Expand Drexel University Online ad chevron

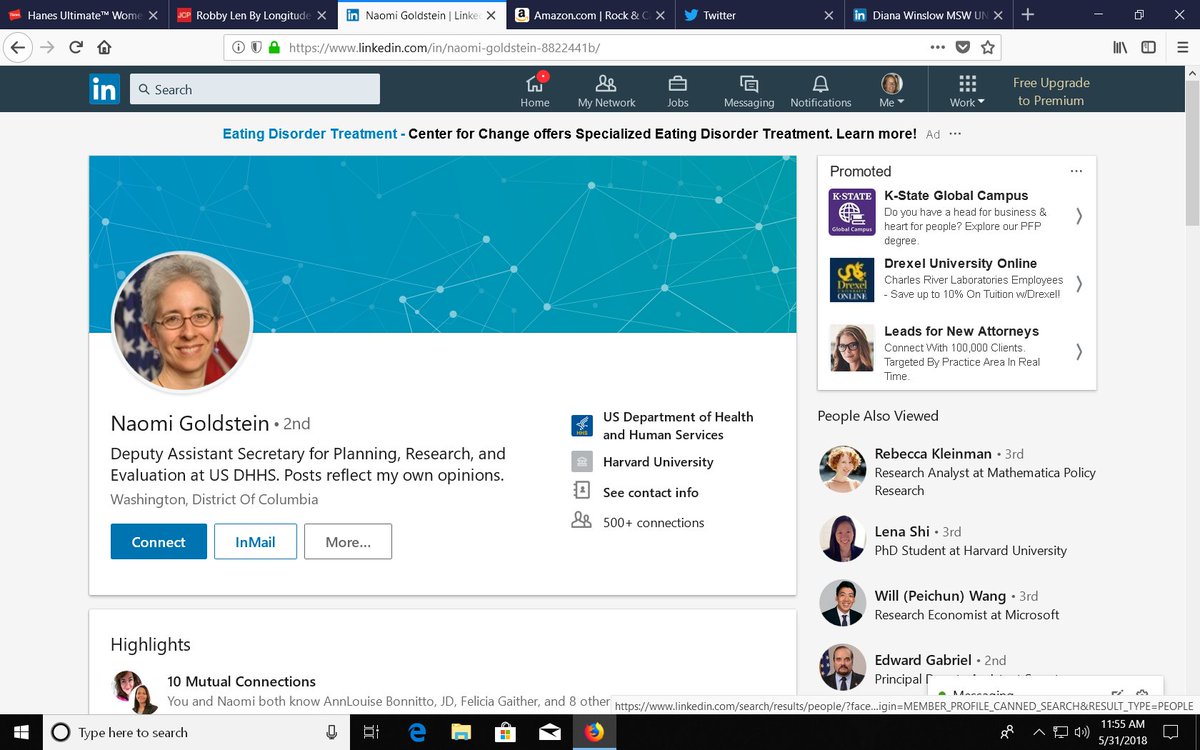(1079, 283)
